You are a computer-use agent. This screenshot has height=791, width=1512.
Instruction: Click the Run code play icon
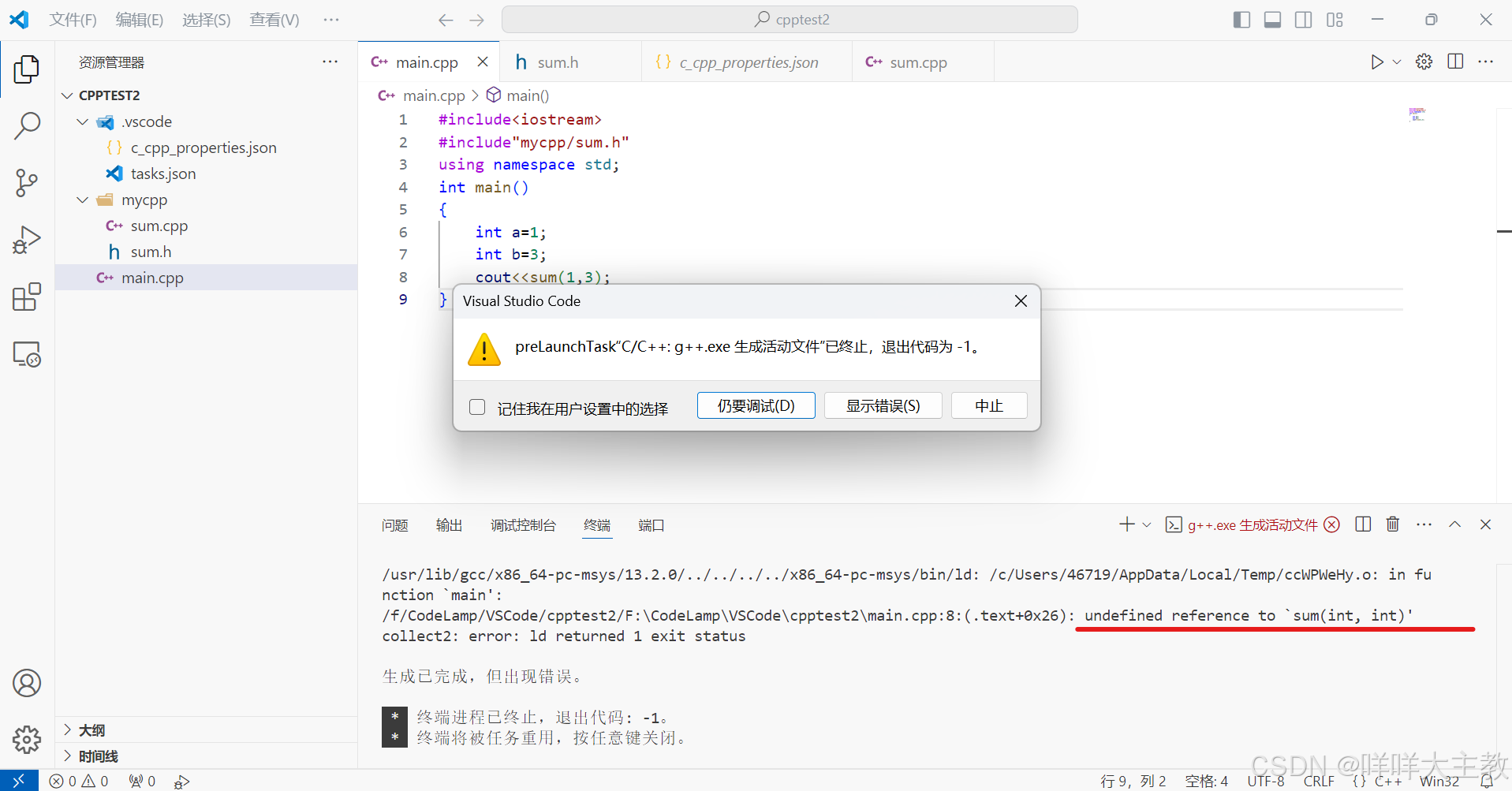click(1376, 62)
